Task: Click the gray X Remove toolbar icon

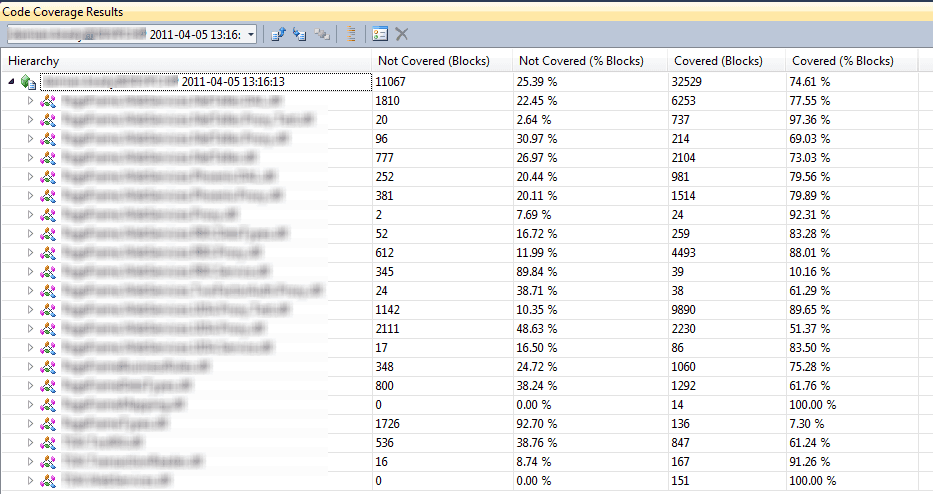Action: click(402, 34)
